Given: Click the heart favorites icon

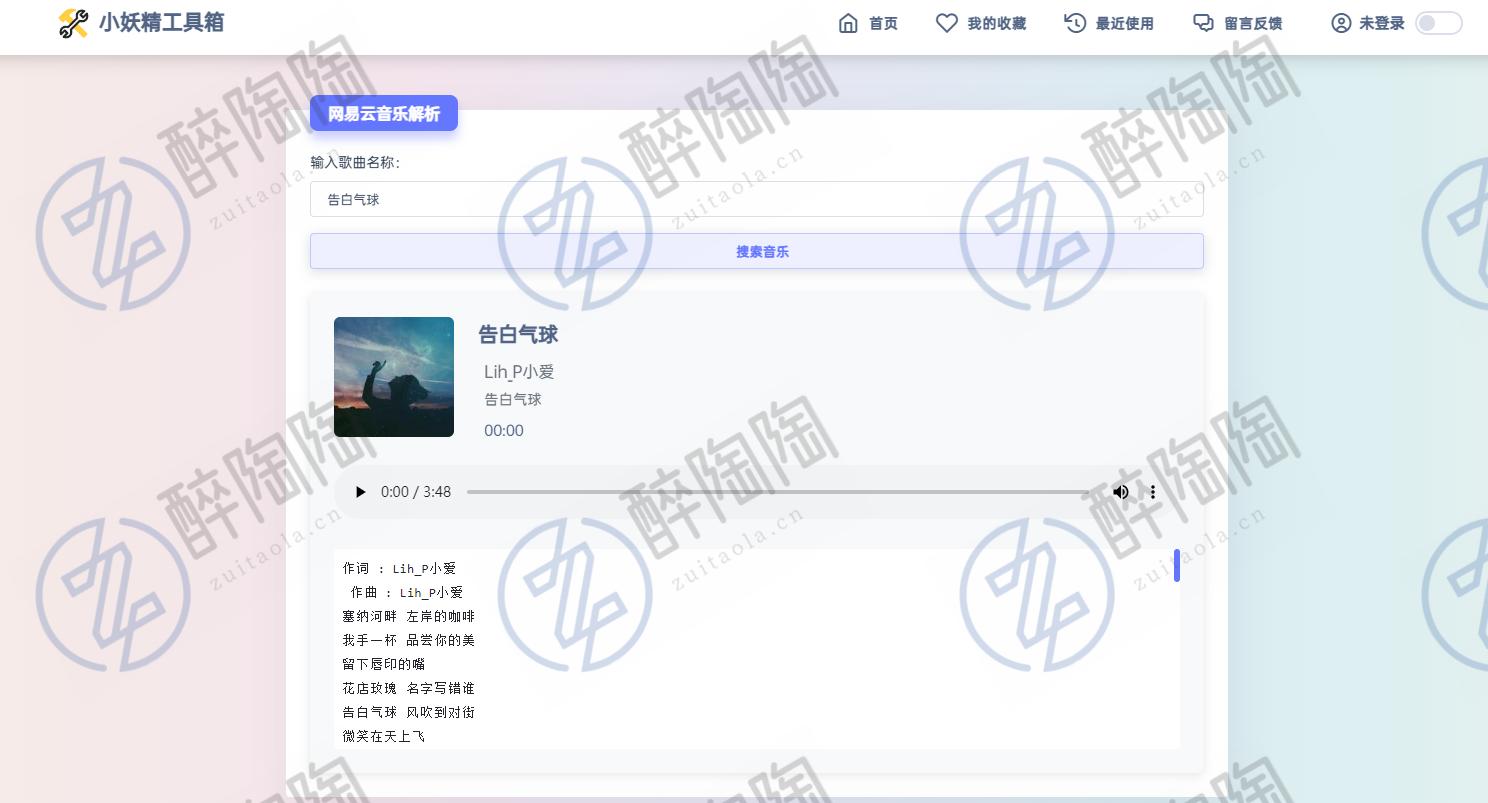Looking at the screenshot, I should pos(946,23).
